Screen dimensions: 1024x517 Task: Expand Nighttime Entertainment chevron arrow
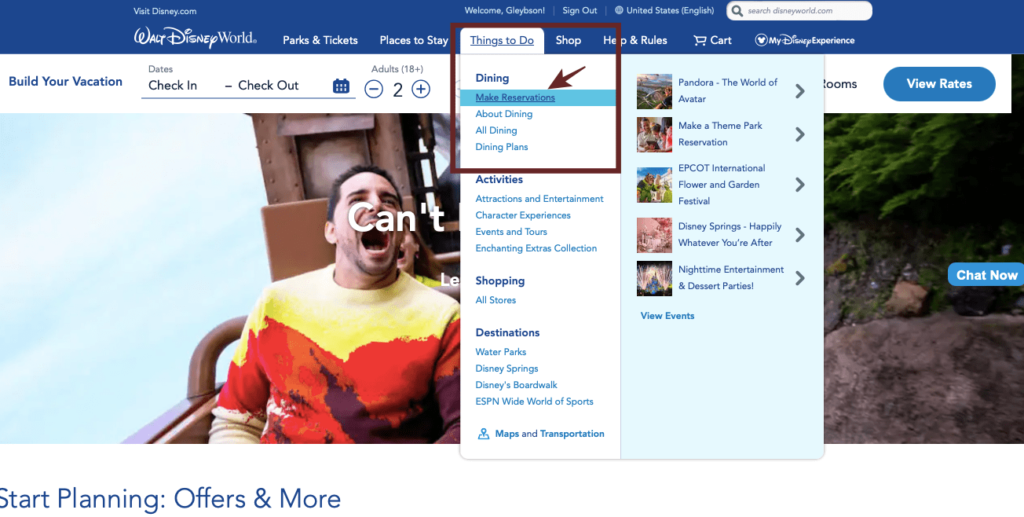pyautogui.click(x=800, y=278)
